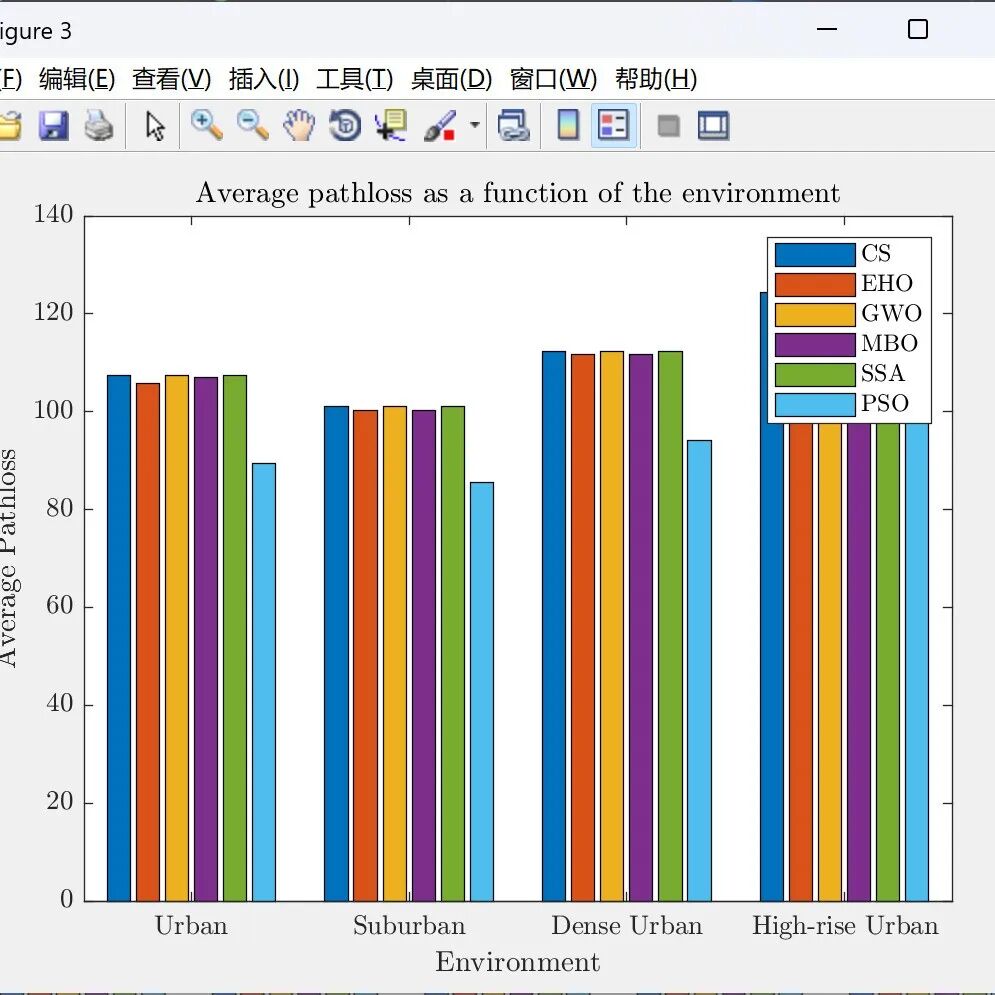Screen dimensions: 995x995
Task: Open the 插入(I) menu
Action: [263, 79]
